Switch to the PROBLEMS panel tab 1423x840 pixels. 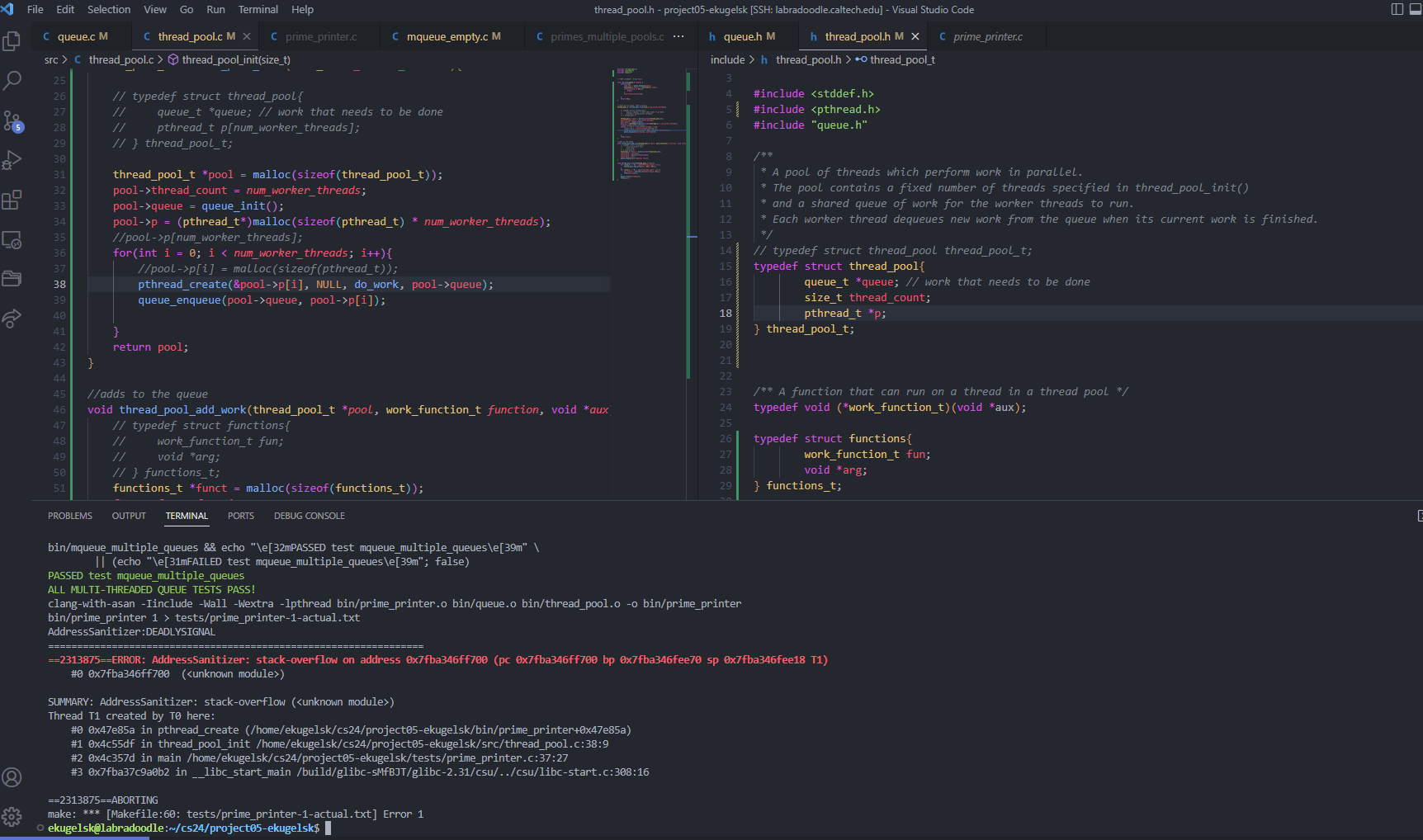click(x=70, y=516)
